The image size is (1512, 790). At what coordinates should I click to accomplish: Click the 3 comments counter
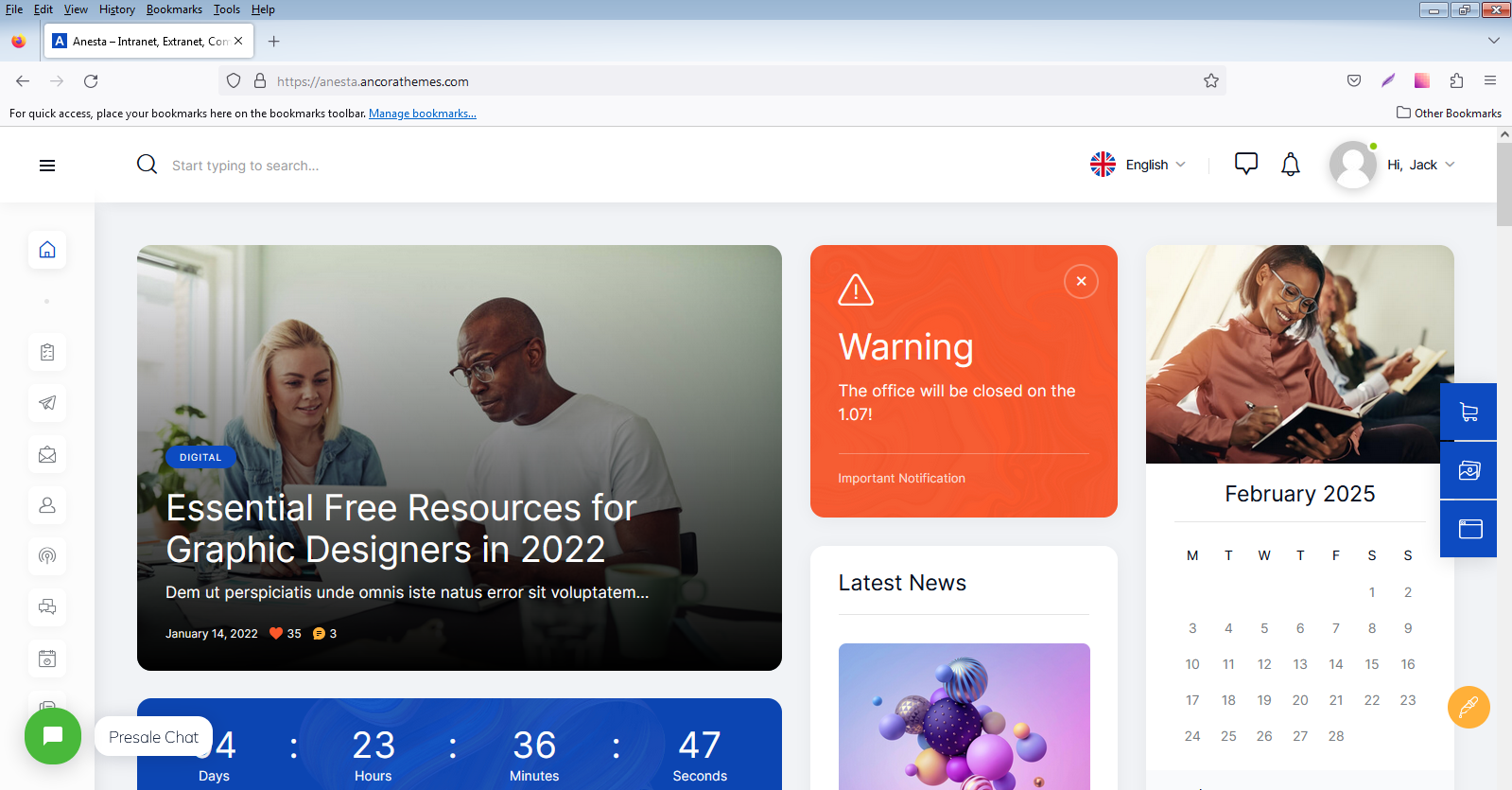pos(324,634)
